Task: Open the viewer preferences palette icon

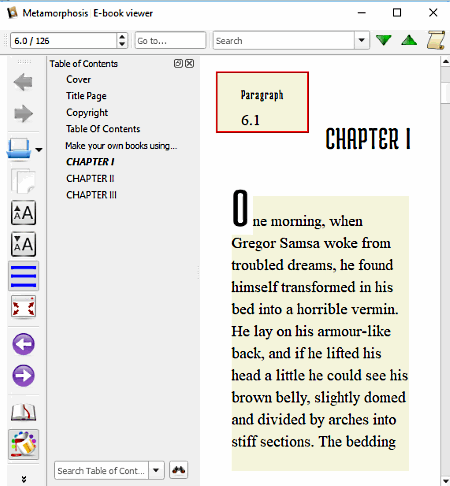Action: (23, 444)
